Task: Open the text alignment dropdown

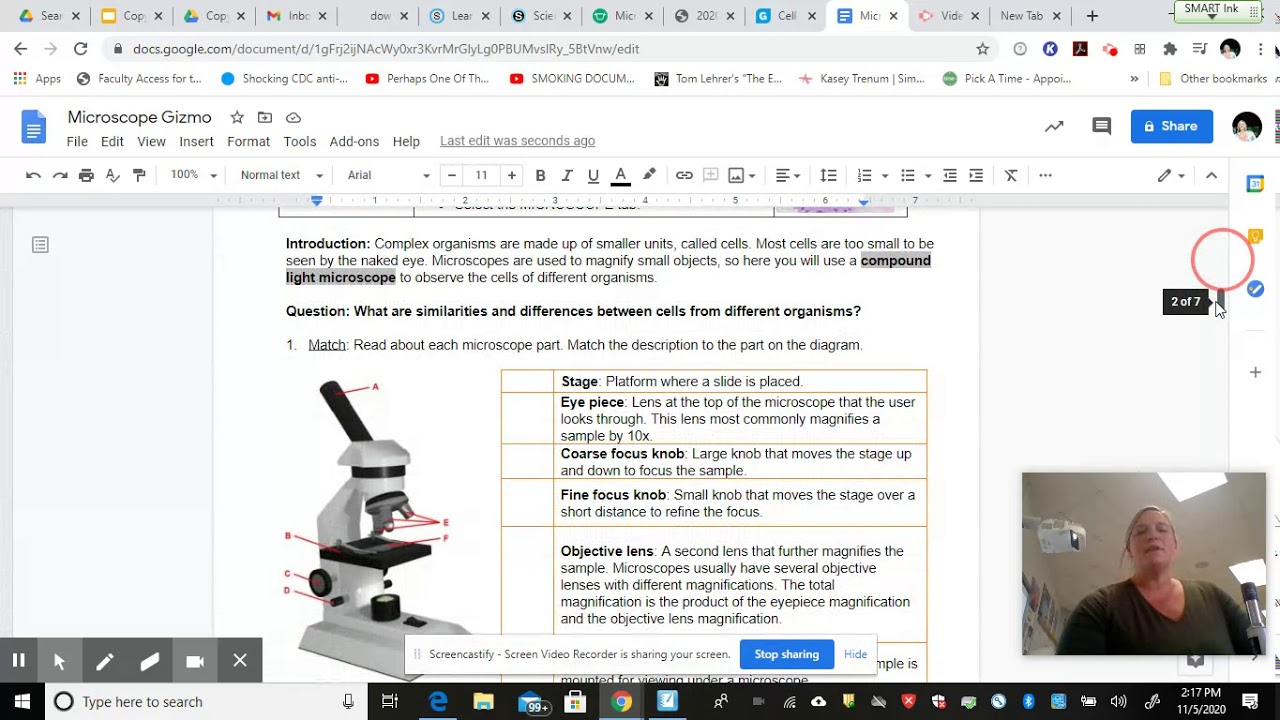Action: (x=788, y=175)
